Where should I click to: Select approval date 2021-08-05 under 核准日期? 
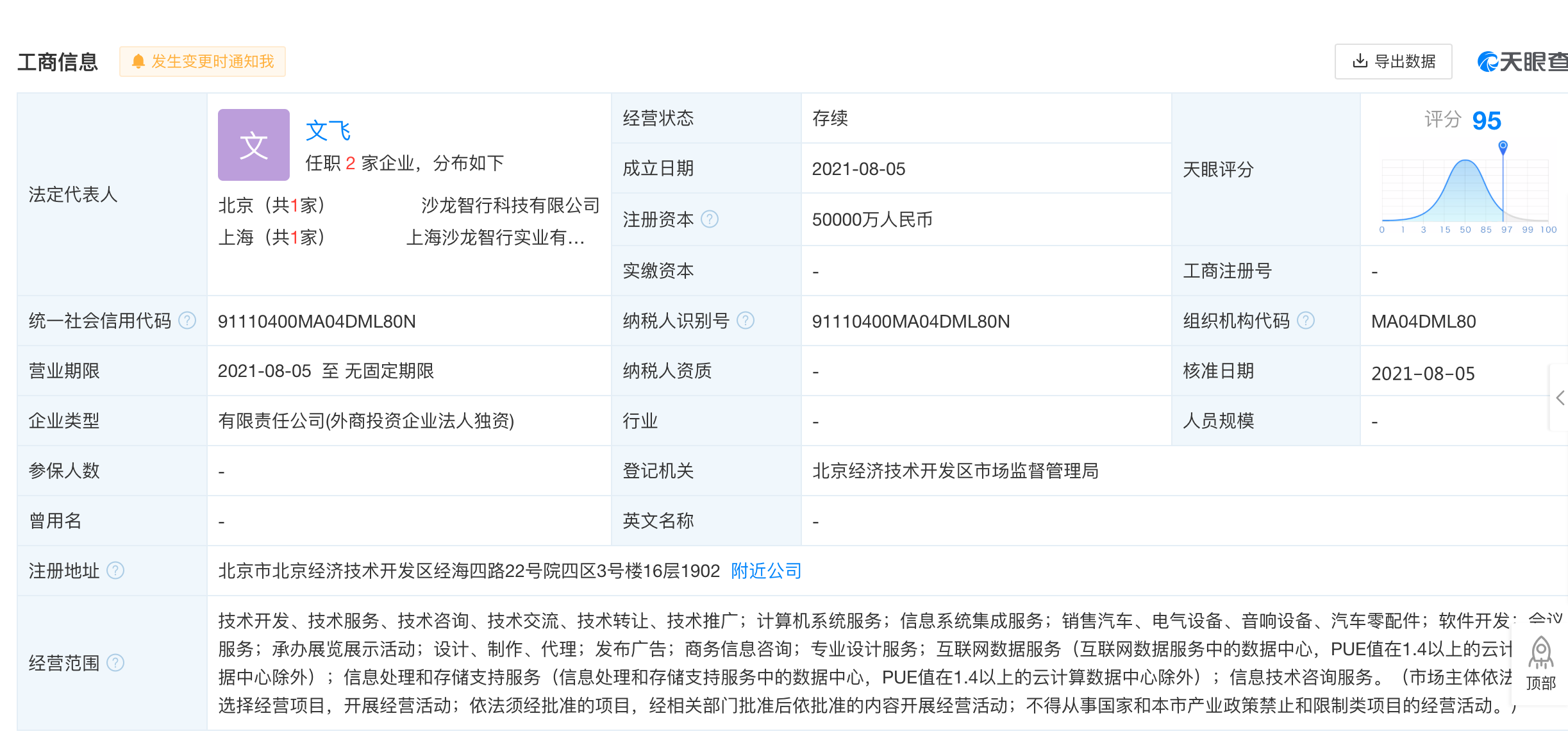[1422, 373]
